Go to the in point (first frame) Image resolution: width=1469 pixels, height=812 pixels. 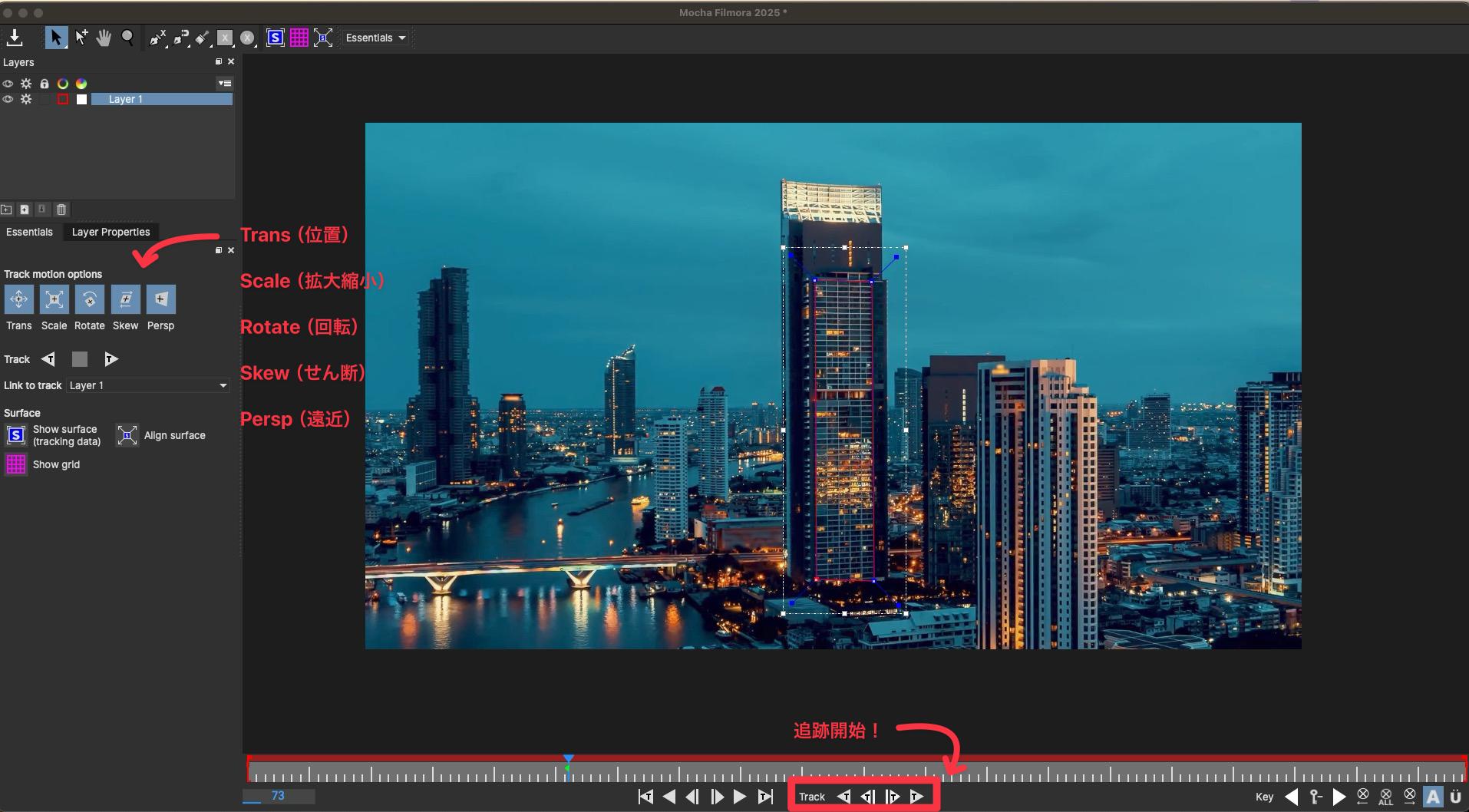[x=645, y=797]
